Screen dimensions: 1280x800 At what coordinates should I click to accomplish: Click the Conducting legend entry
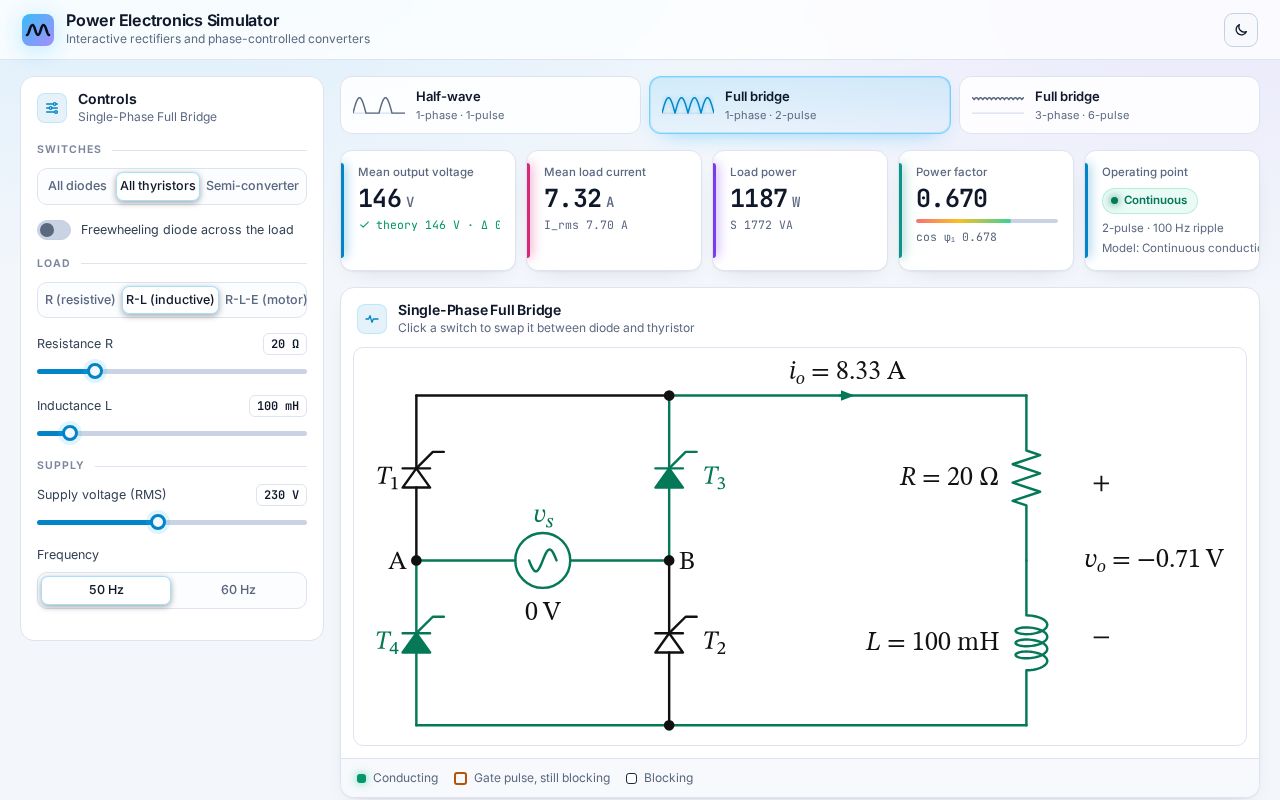[397, 778]
